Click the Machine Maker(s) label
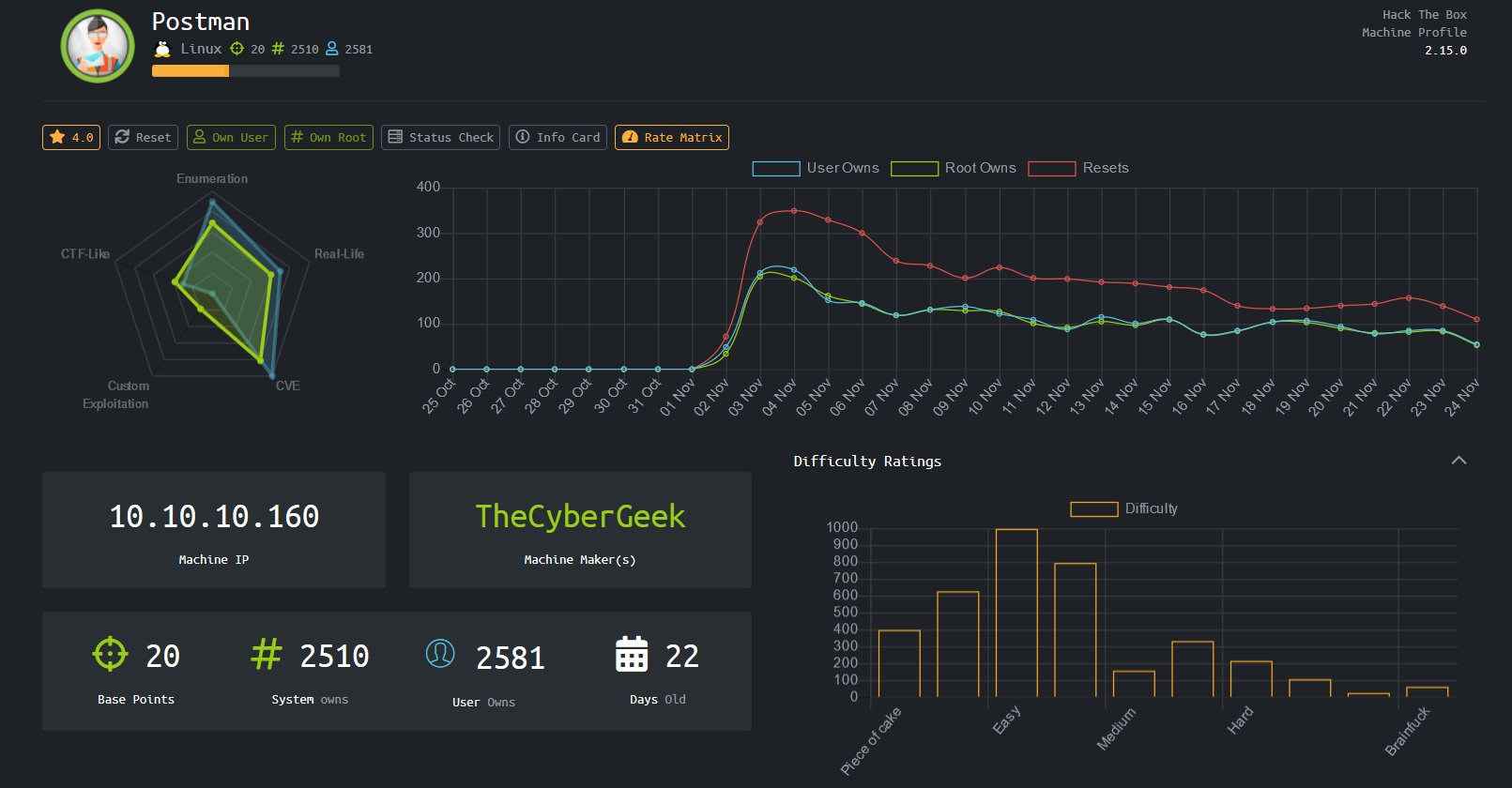Viewport: 1512px width, 788px height. [x=580, y=560]
